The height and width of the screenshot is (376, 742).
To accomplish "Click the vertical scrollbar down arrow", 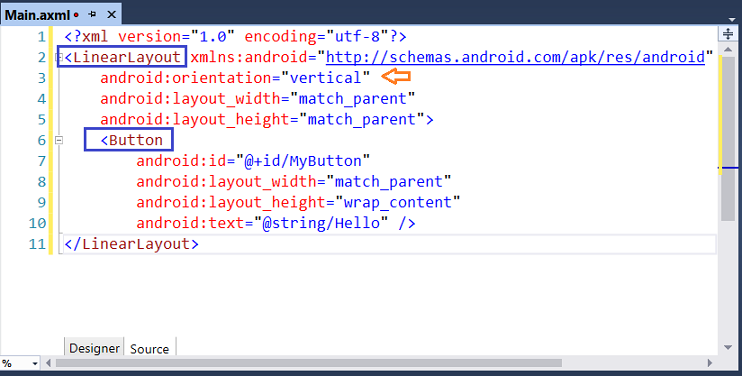I will tap(728, 348).
